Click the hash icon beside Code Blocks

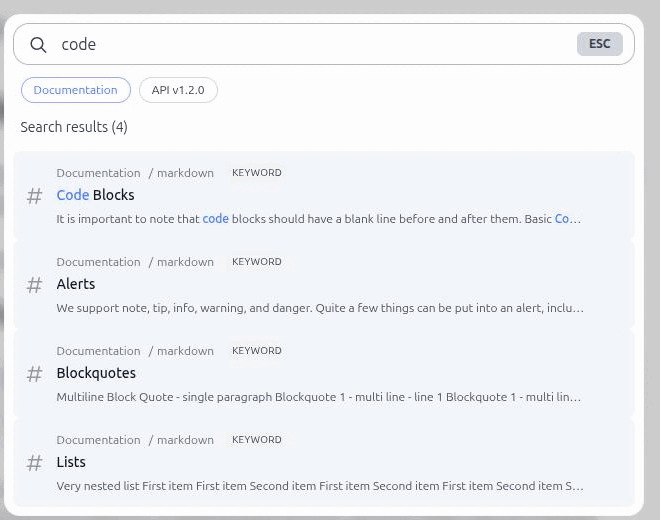(x=35, y=196)
